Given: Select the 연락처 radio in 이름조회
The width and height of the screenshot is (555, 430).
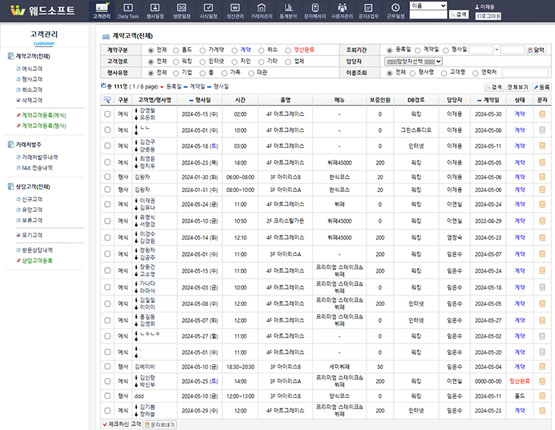Looking at the screenshot, I should coord(475,73).
